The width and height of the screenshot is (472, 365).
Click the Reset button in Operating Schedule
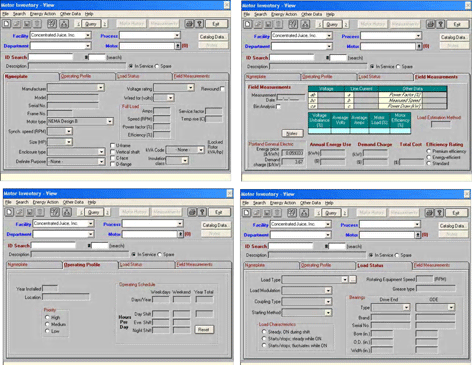point(204,330)
